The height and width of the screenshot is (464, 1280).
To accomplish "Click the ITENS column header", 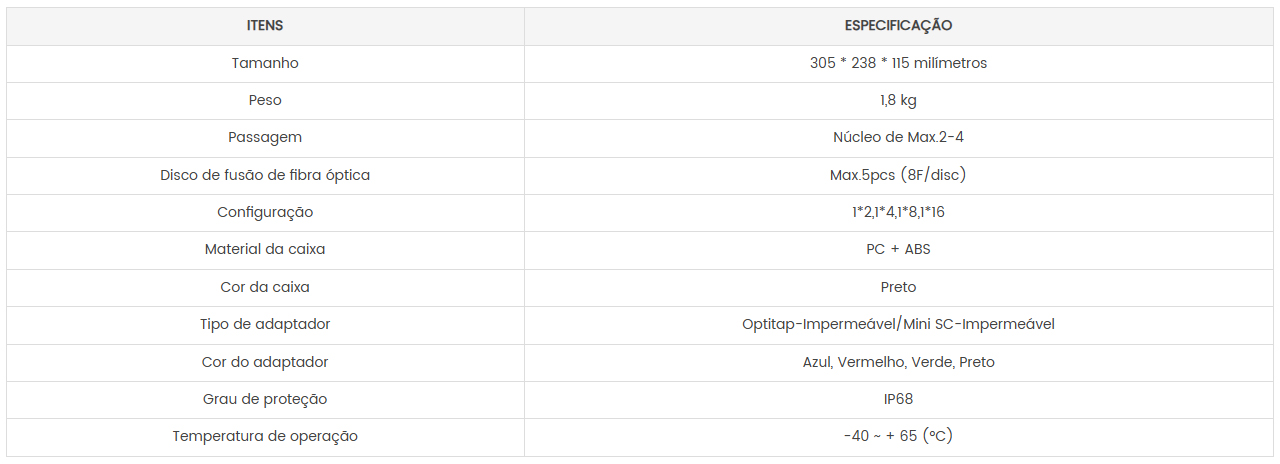I will pyautogui.click(x=265, y=26).
